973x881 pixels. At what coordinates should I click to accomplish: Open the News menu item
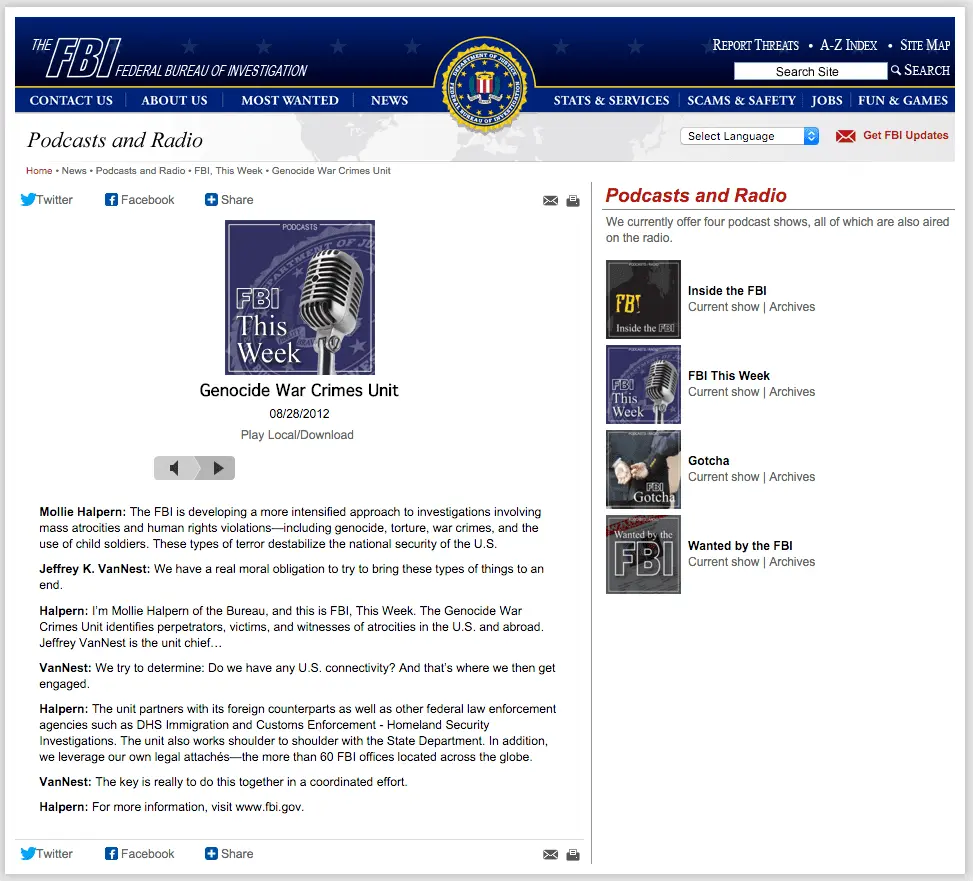[390, 101]
